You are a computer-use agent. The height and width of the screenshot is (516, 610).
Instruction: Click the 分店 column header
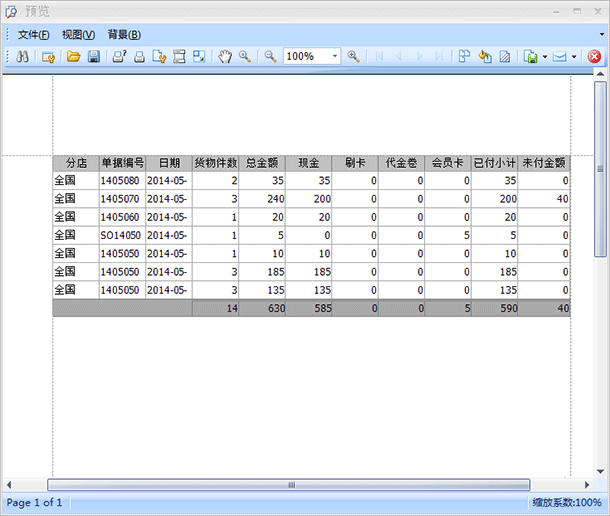pos(76,163)
